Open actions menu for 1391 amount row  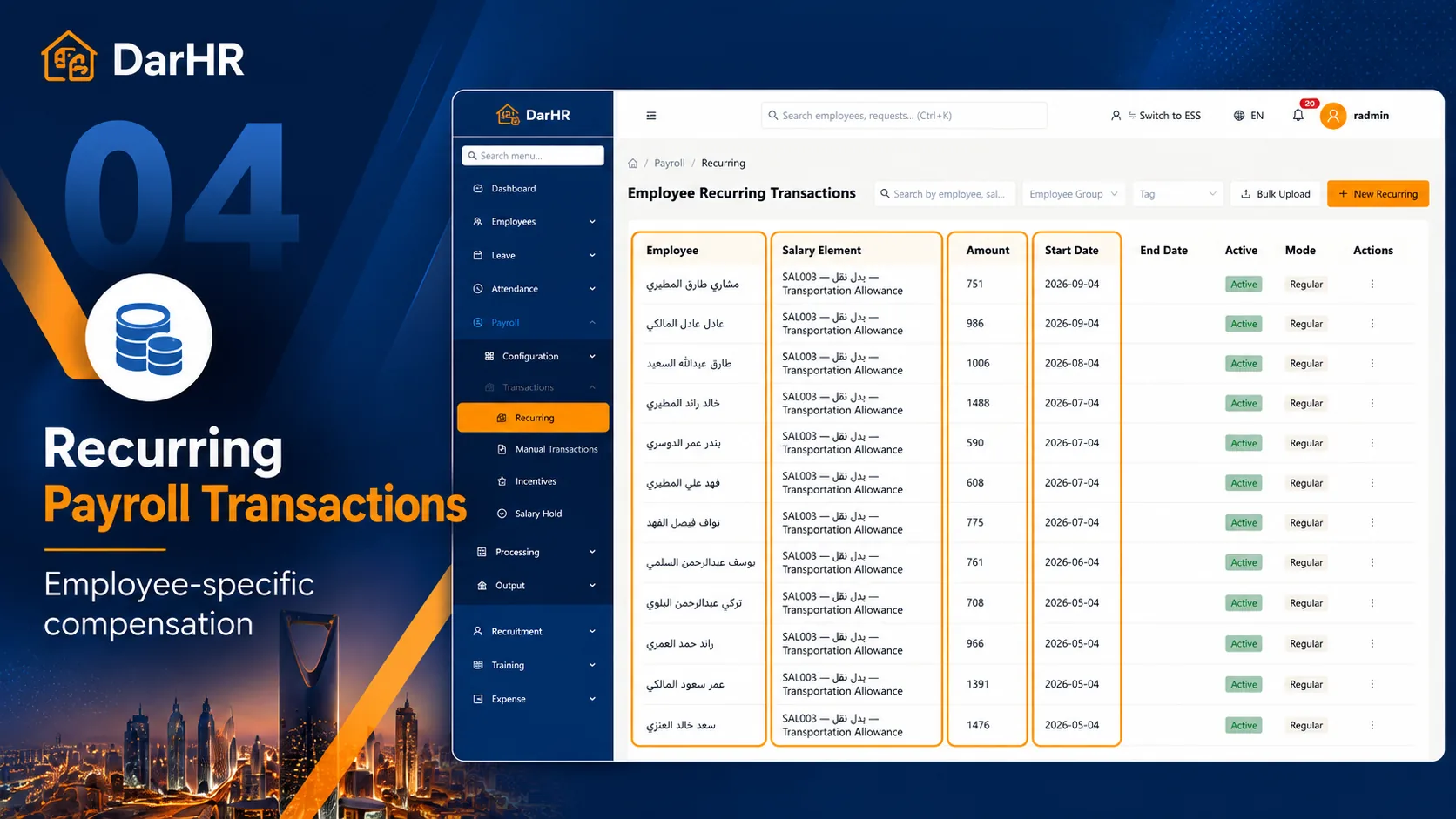click(x=1372, y=684)
